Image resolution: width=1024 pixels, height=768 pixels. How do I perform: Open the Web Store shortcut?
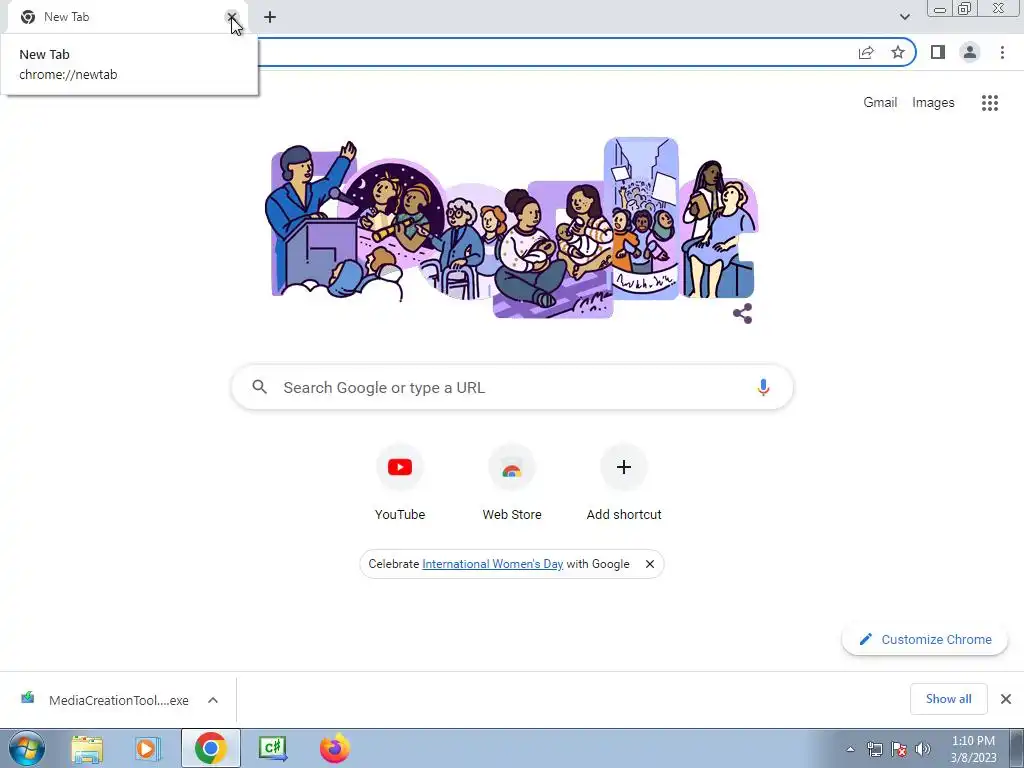tap(512, 483)
